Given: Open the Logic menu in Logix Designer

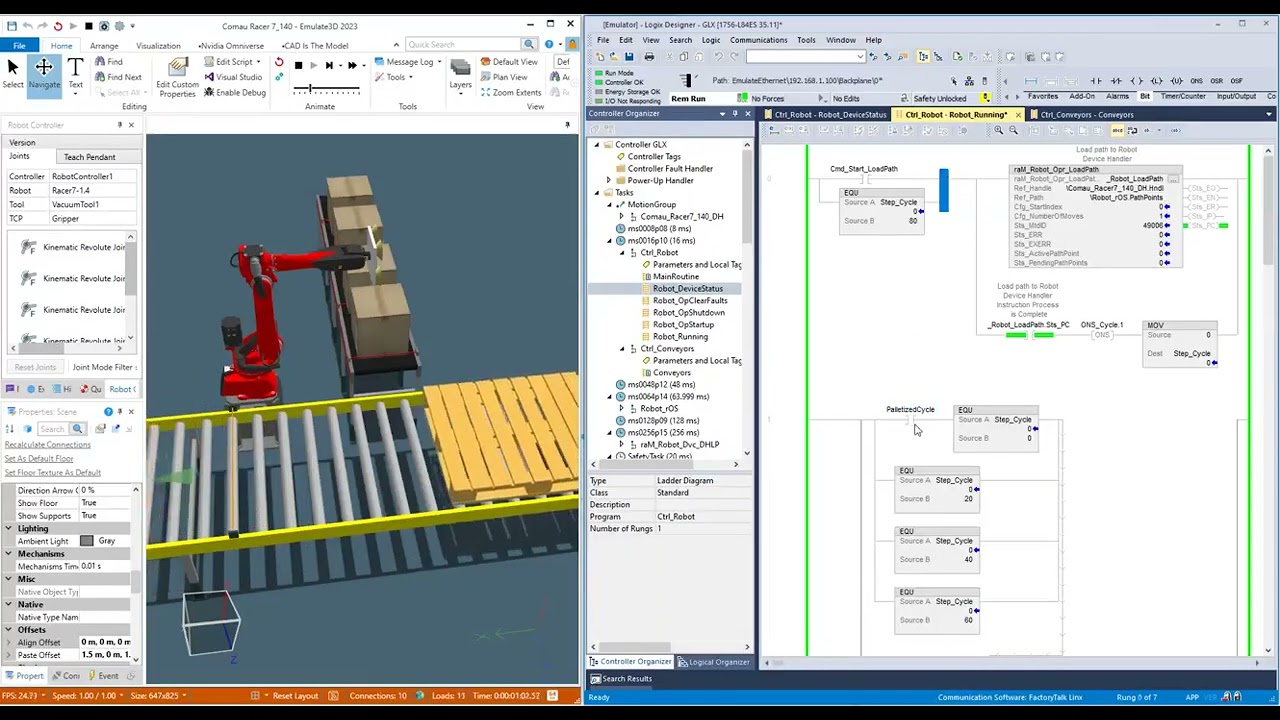Looking at the screenshot, I should 710,40.
